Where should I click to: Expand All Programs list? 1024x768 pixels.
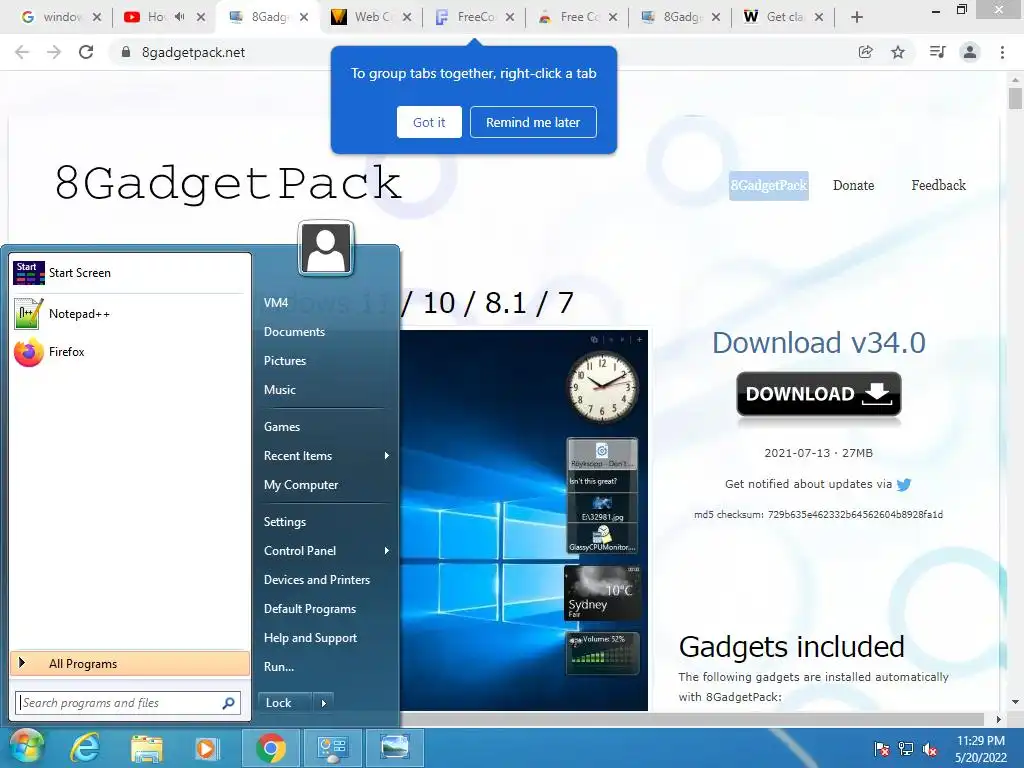(x=130, y=664)
